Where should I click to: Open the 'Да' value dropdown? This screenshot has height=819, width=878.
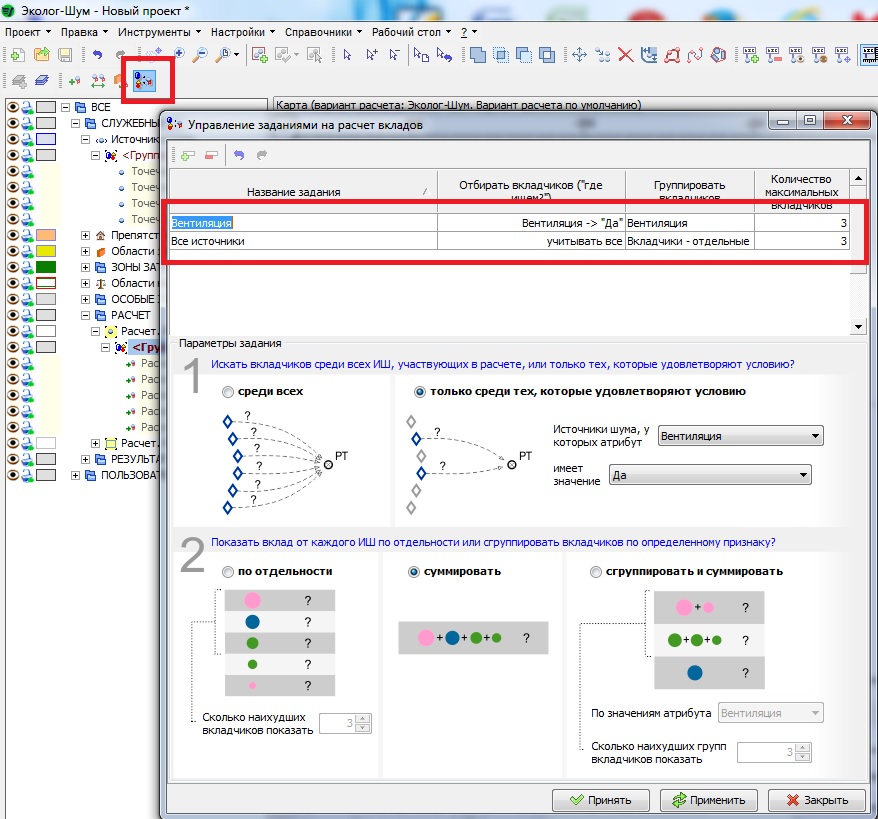709,476
